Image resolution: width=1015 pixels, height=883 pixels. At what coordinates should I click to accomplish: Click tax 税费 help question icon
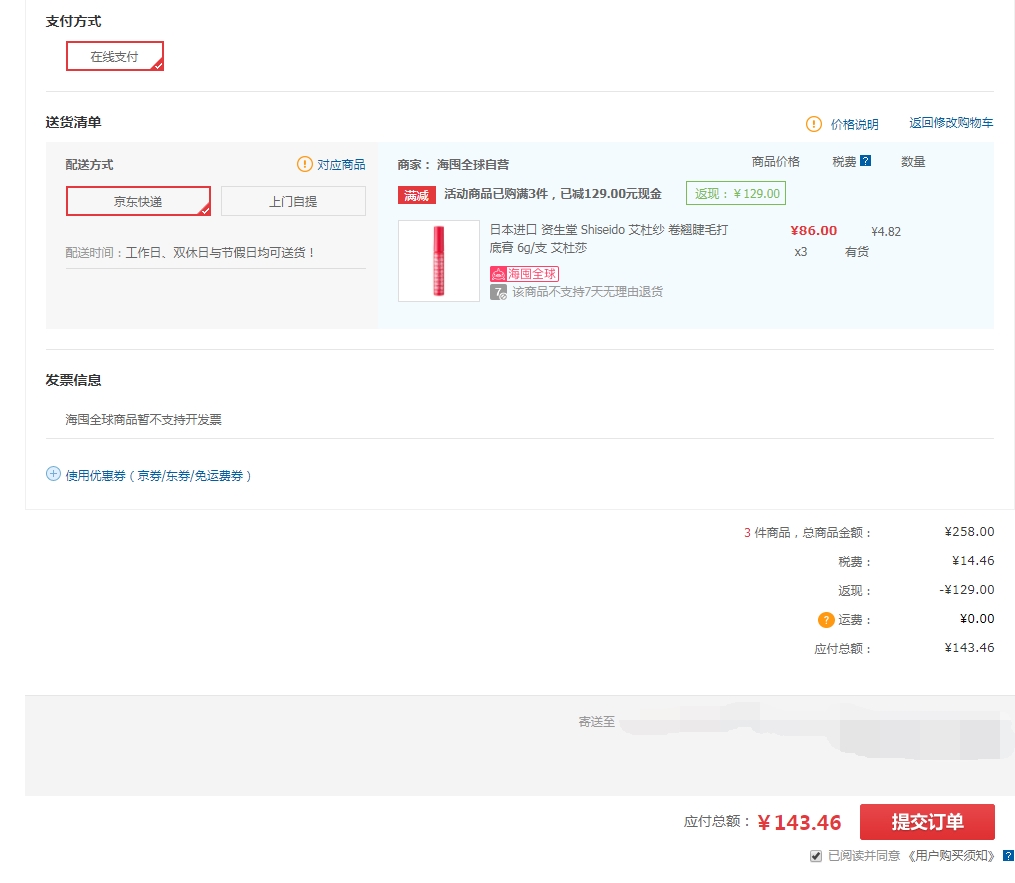click(x=865, y=161)
